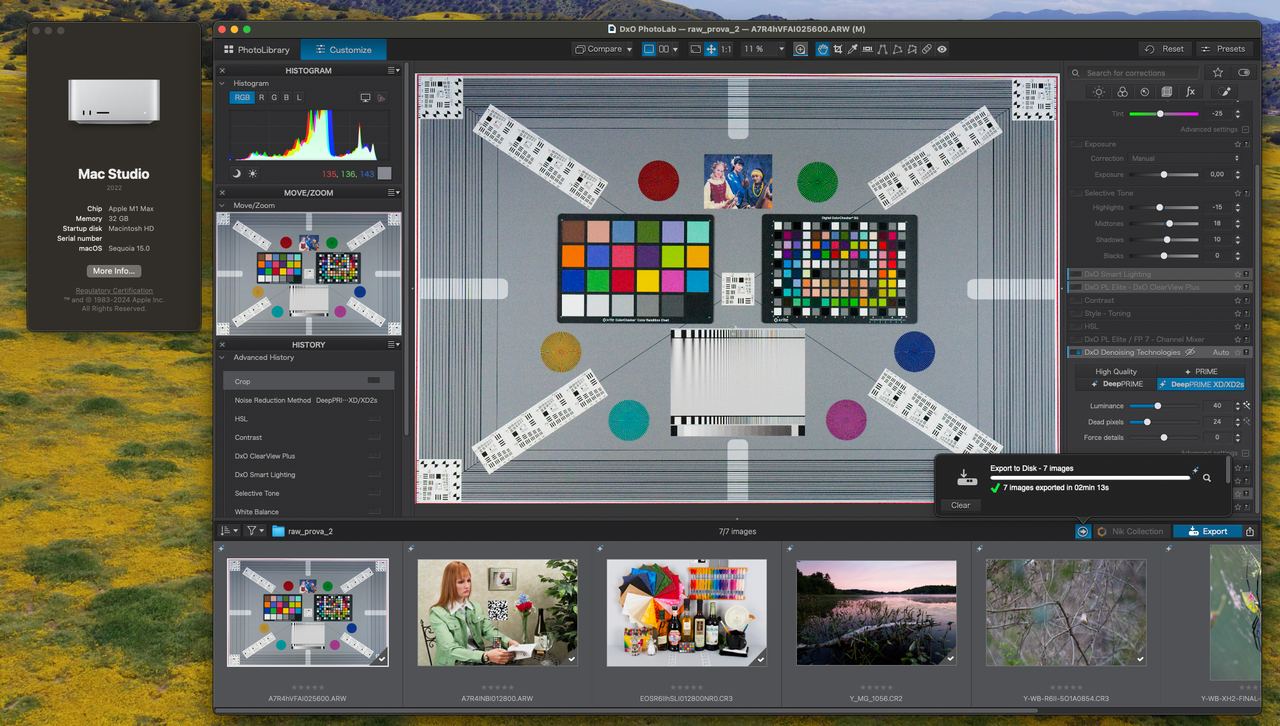The width and height of the screenshot is (1280, 726).
Task: Click the Fit on screen icon
Action: [x=711, y=49]
